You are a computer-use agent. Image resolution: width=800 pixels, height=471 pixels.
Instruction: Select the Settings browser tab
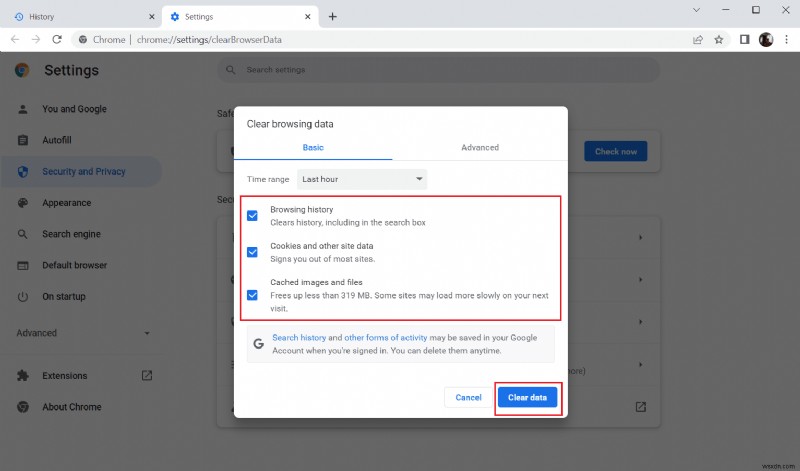point(240,16)
